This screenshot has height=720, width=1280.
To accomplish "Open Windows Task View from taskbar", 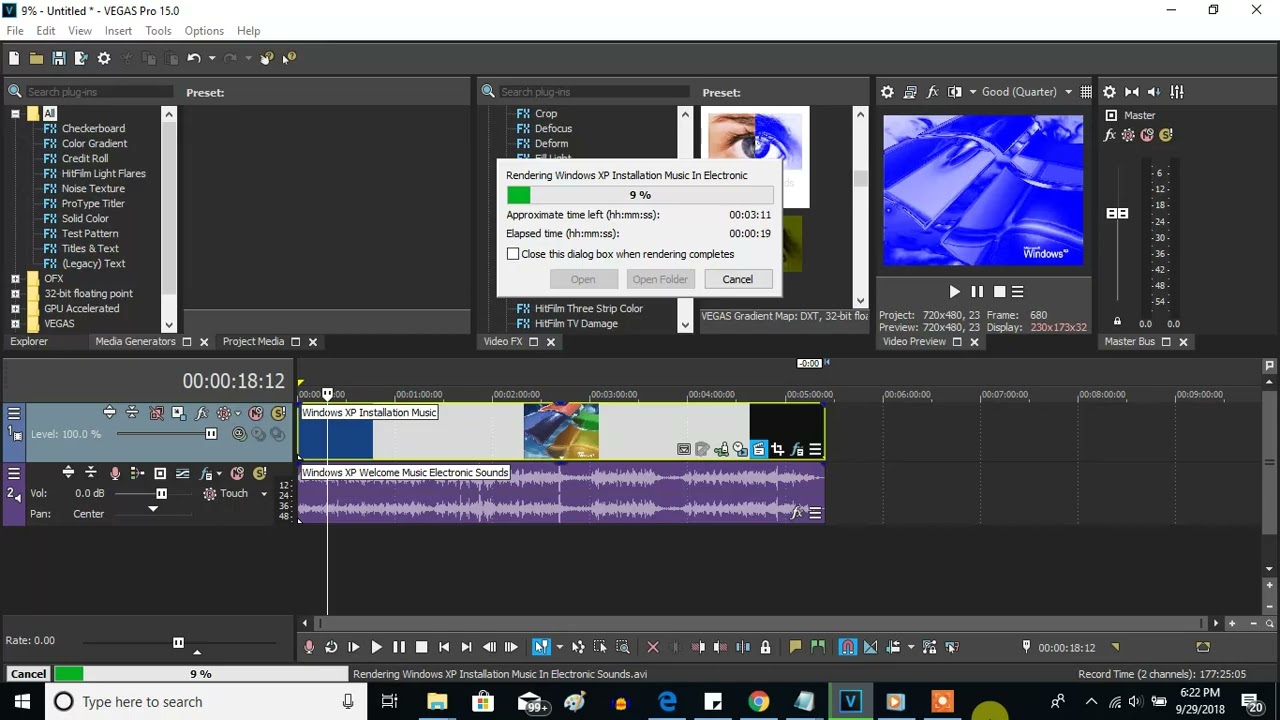I will [390, 702].
